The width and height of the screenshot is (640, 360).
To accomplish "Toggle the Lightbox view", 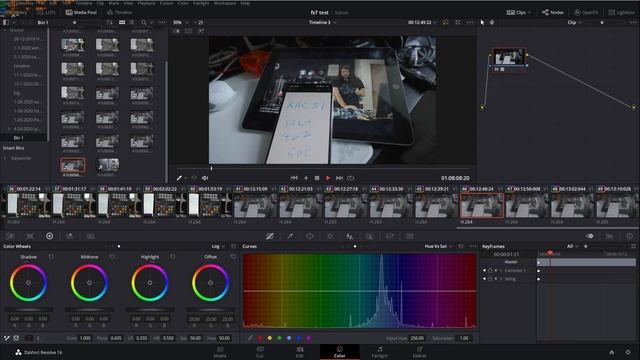I will tap(621, 12).
